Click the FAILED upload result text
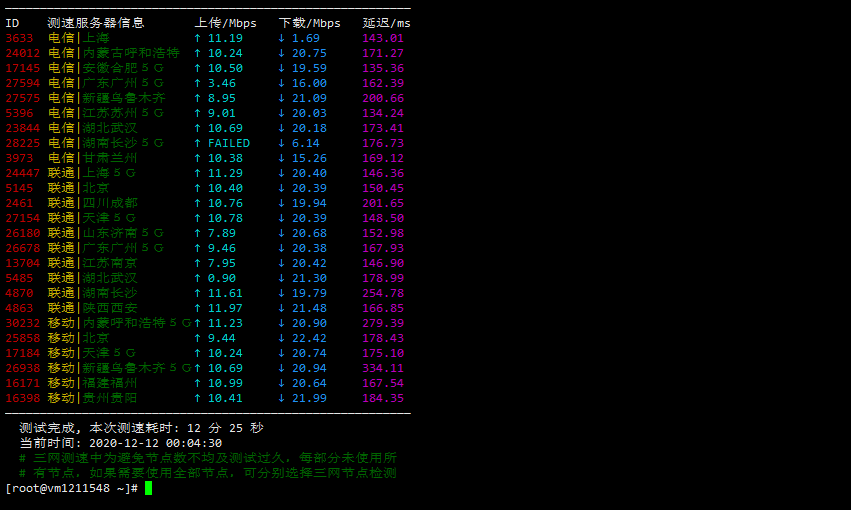 (229, 143)
